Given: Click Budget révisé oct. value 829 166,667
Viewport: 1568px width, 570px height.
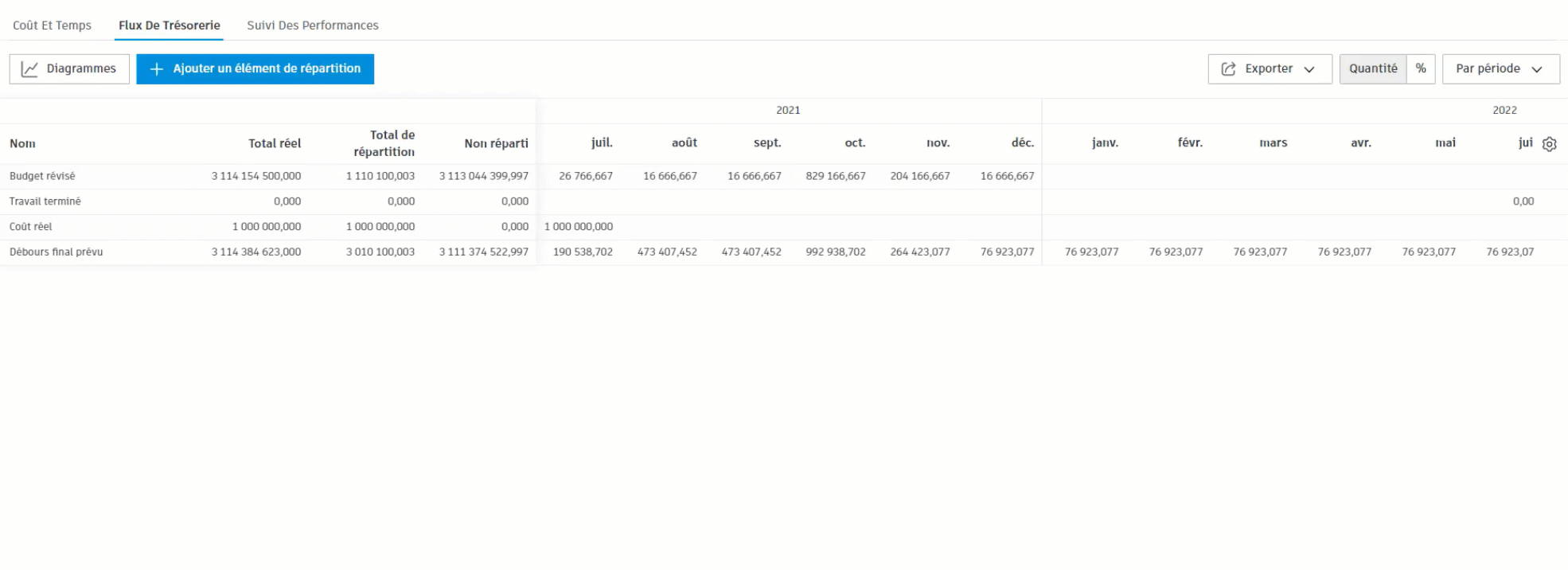Looking at the screenshot, I should pos(836,176).
